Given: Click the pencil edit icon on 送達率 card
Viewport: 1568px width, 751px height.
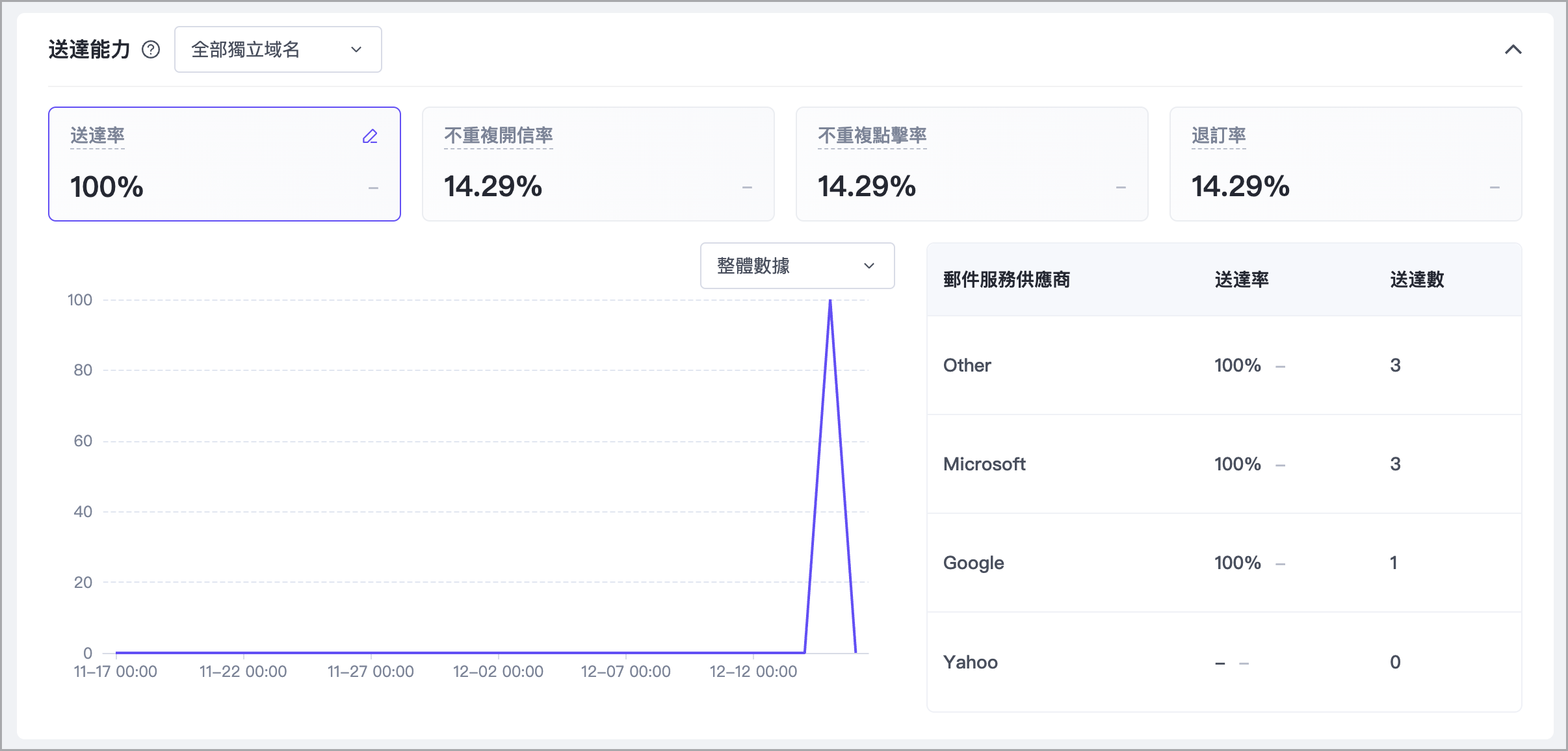Looking at the screenshot, I should click(x=370, y=136).
